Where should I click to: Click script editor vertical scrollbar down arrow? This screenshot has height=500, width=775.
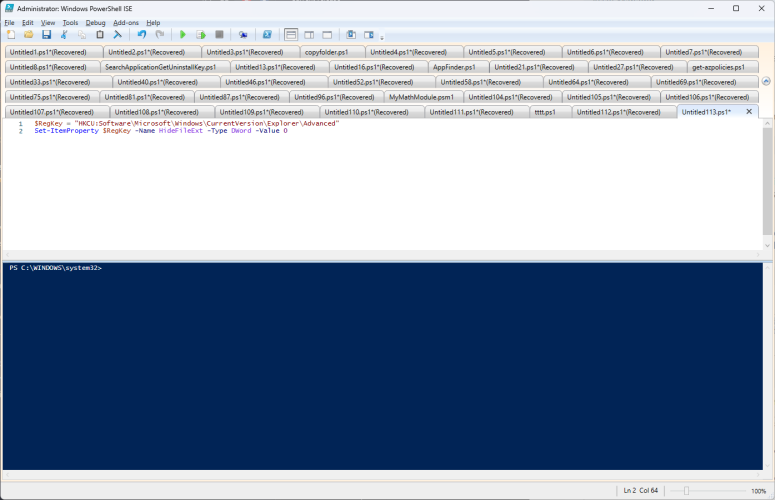click(767, 246)
